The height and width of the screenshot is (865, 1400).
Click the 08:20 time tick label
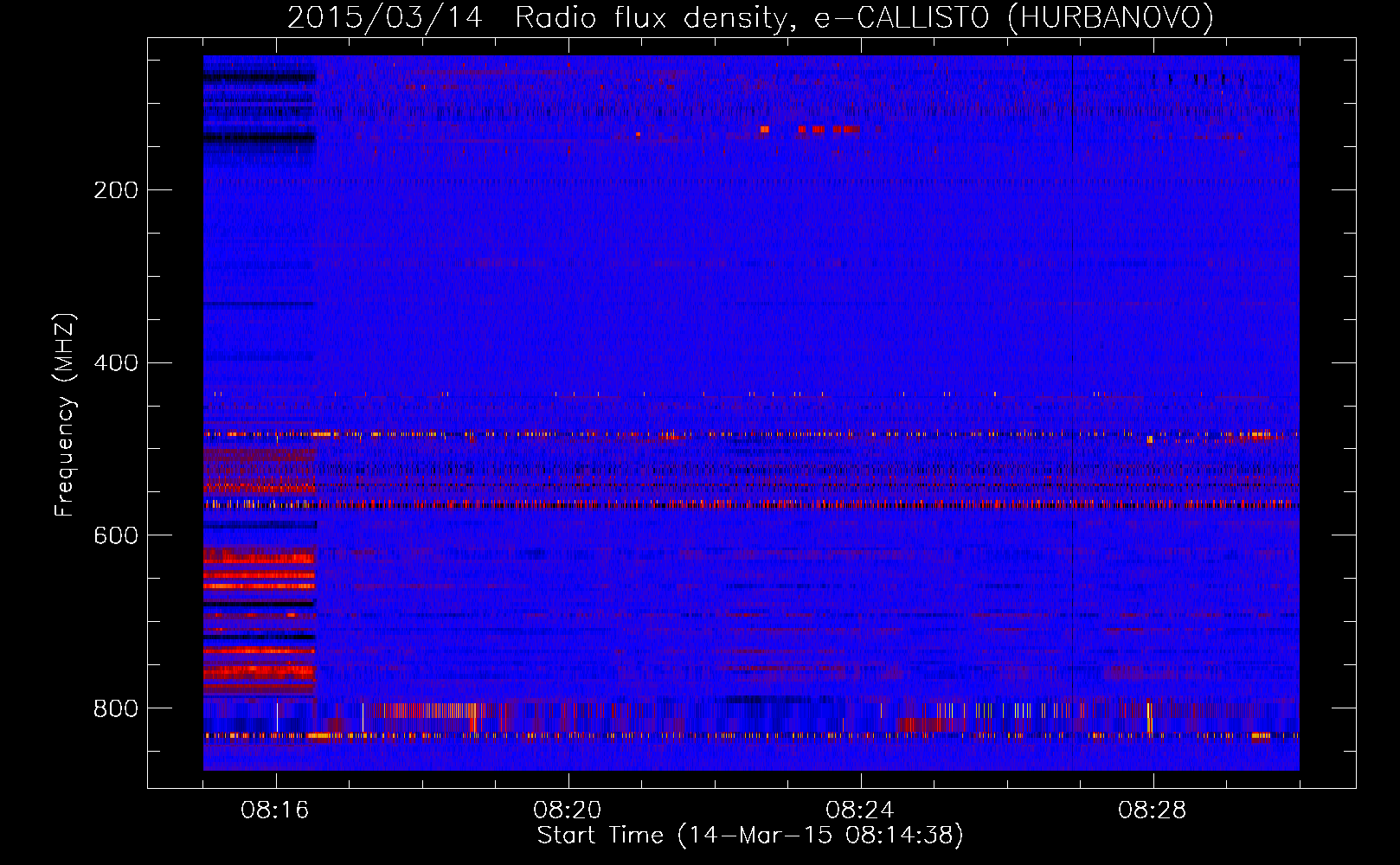click(x=568, y=811)
